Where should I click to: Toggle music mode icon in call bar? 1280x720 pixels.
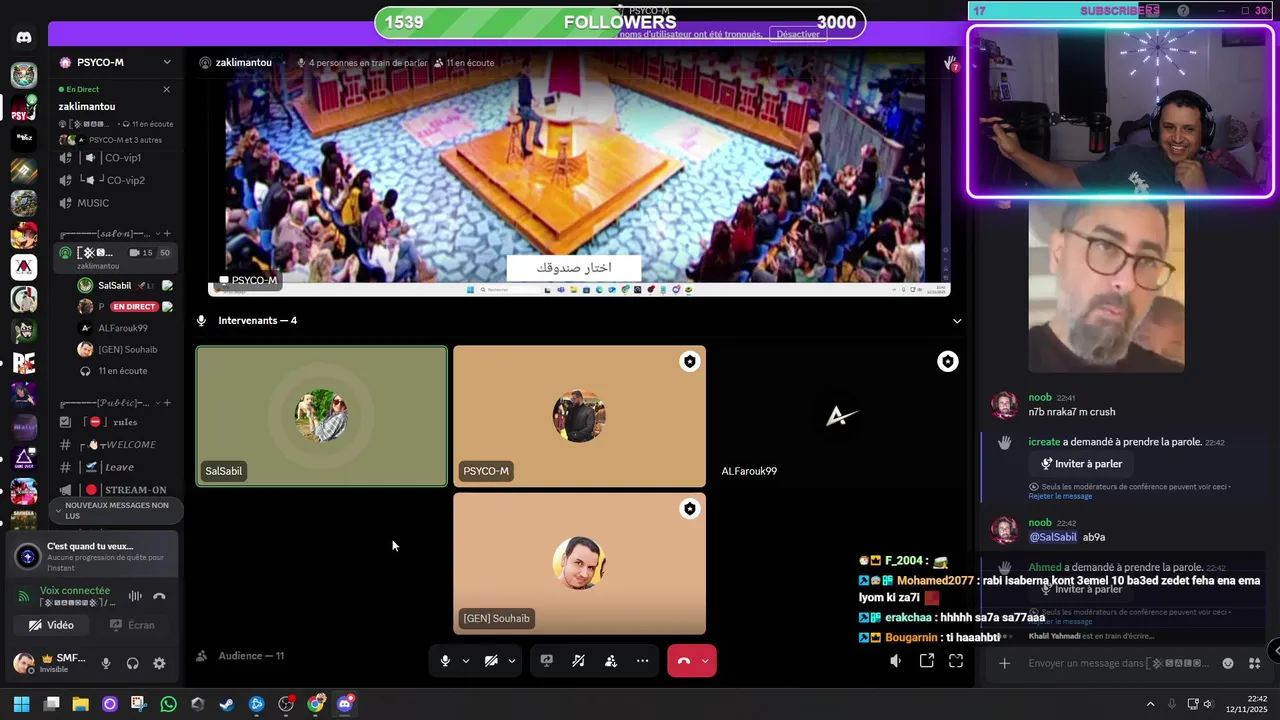[578, 661]
